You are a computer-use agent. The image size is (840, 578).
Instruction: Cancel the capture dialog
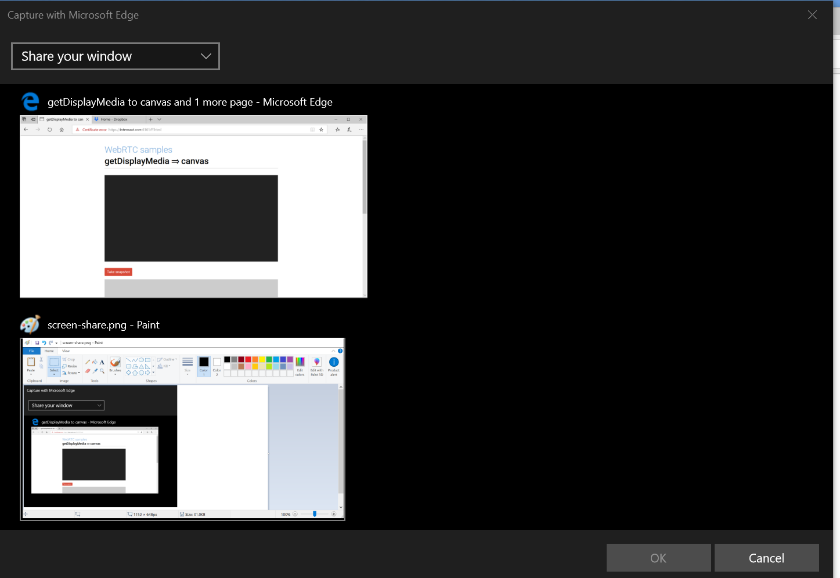click(x=766, y=558)
